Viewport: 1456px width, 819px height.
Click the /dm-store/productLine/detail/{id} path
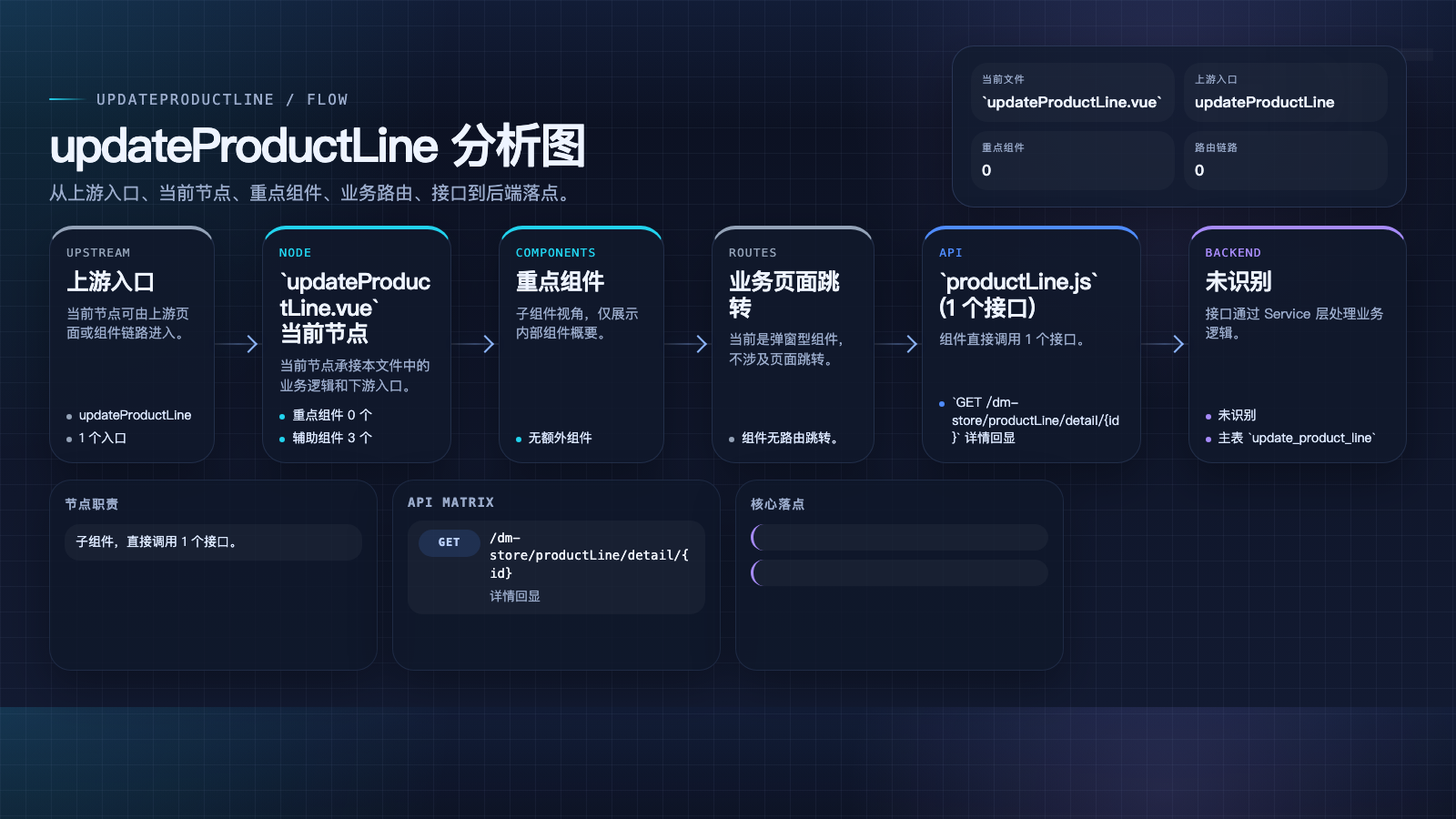[589, 555]
